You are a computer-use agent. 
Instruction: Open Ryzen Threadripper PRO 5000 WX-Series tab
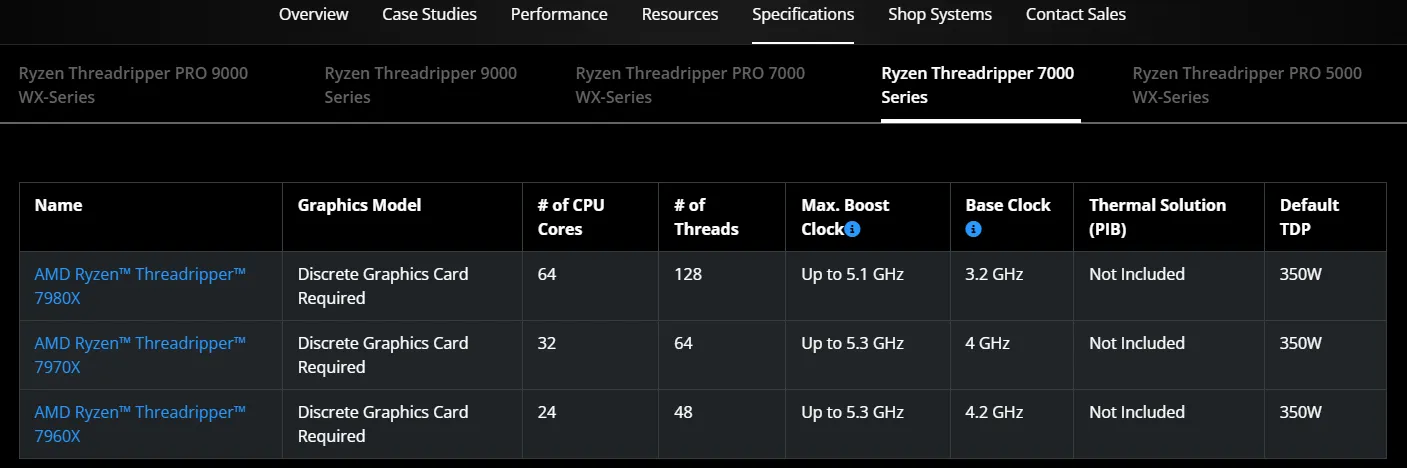(x=1247, y=85)
